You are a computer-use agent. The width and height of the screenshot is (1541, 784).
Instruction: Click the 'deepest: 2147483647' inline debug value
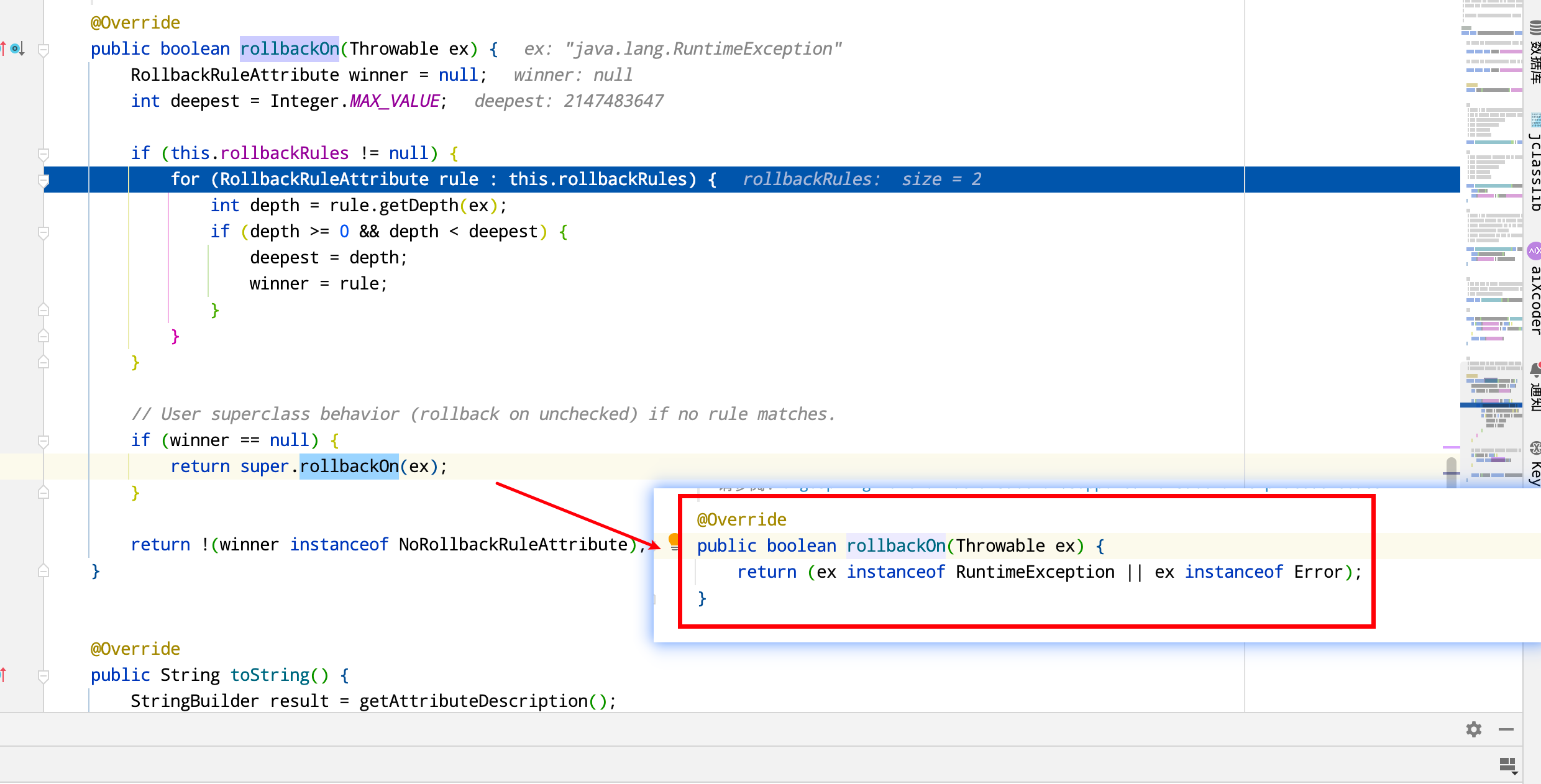click(569, 101)
